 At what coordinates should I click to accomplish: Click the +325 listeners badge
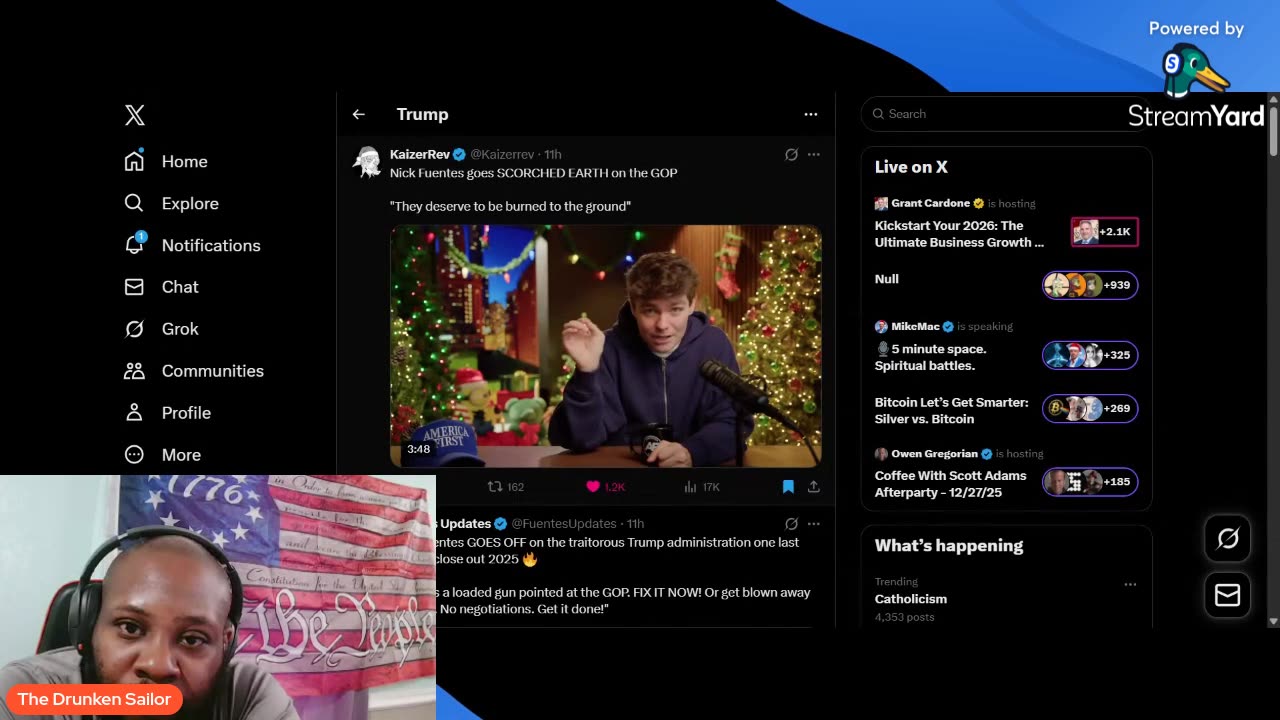tap(1090, 355)
